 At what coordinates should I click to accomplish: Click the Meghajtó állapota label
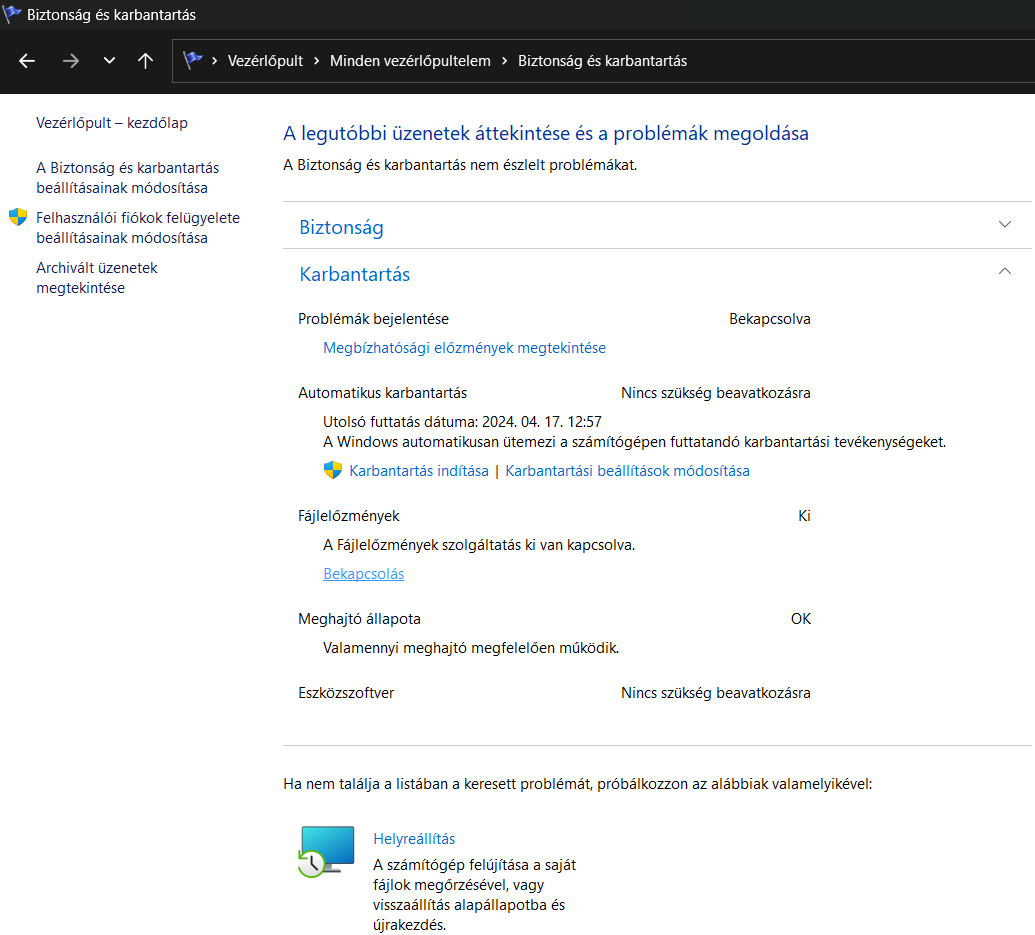point(360,619)
